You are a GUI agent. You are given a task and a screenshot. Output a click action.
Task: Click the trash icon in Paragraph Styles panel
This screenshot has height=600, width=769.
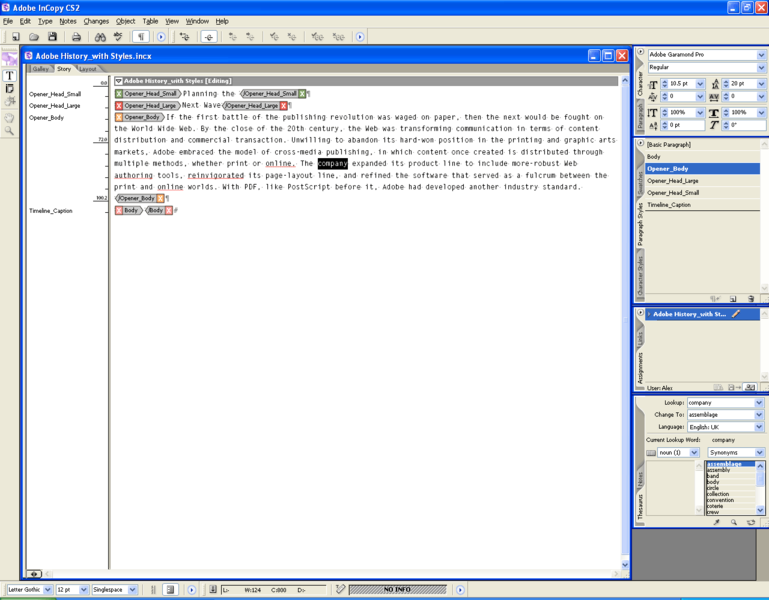click(x=751, y=298)
